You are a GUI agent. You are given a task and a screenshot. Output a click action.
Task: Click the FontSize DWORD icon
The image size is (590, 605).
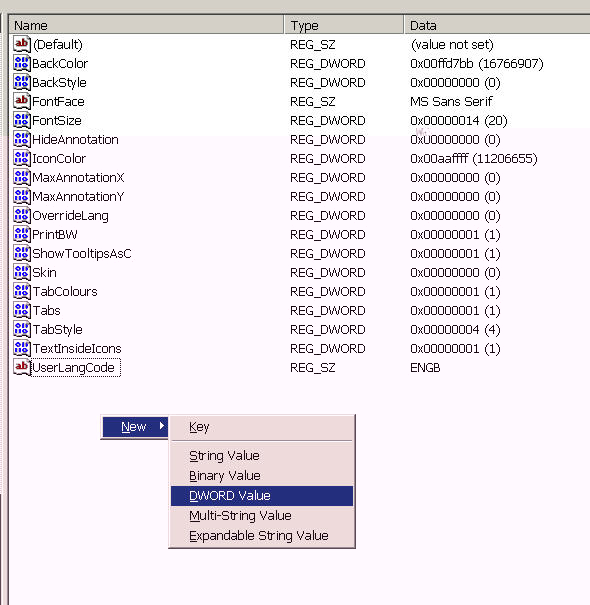click(x=22, y=120)
